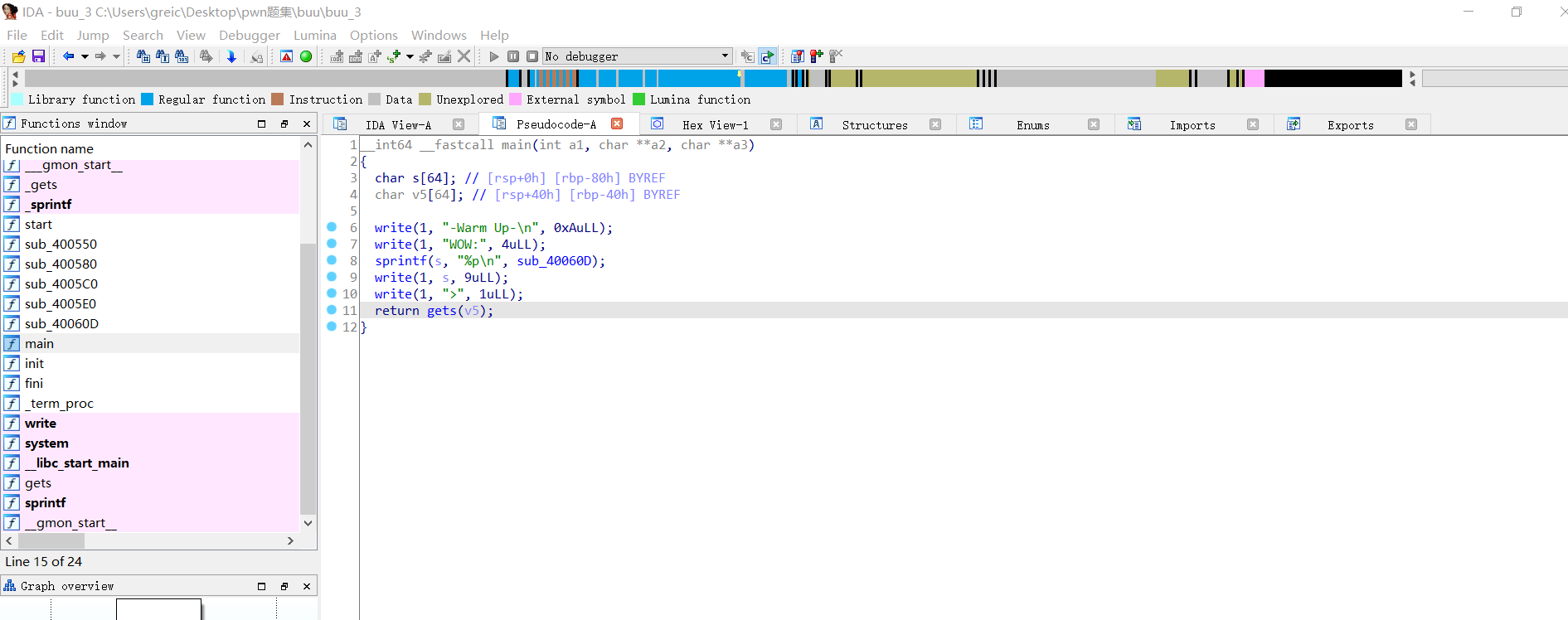This screenshot has width=1568, height=620.
Task: Terminate the process with the stop icon
Action: click(532, 56)
